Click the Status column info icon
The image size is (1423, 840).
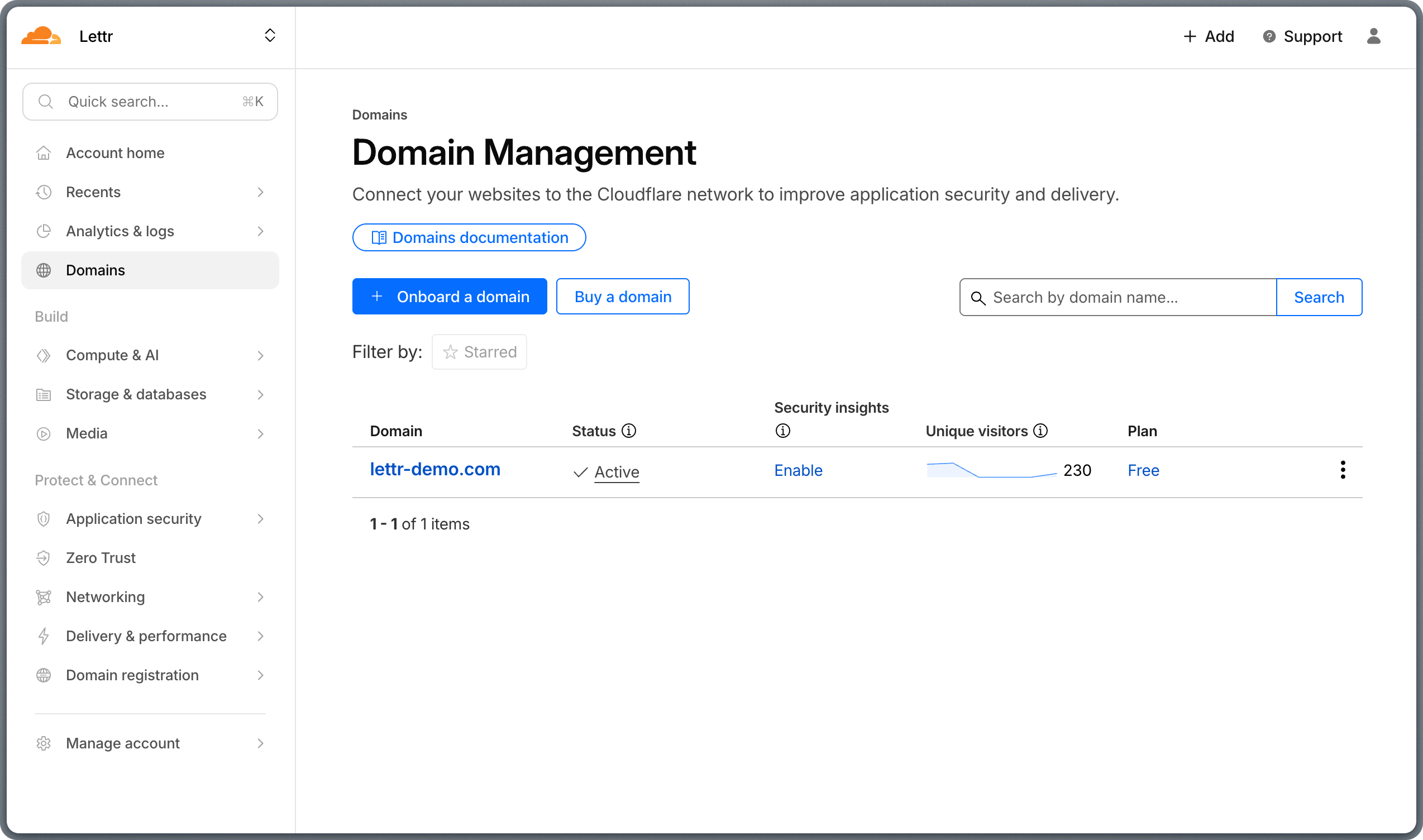[628, 430]
